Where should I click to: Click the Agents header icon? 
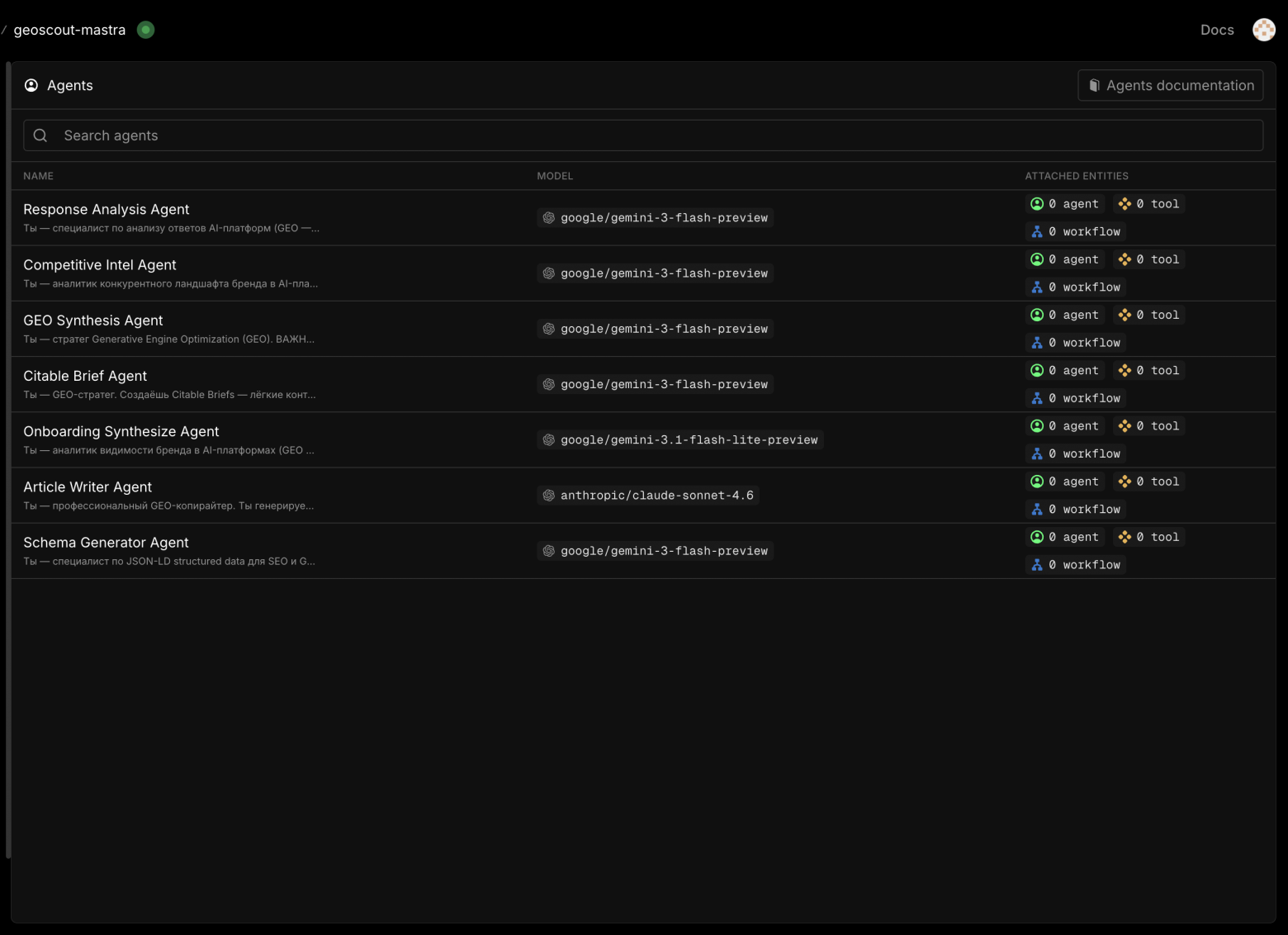click(31, 86)
